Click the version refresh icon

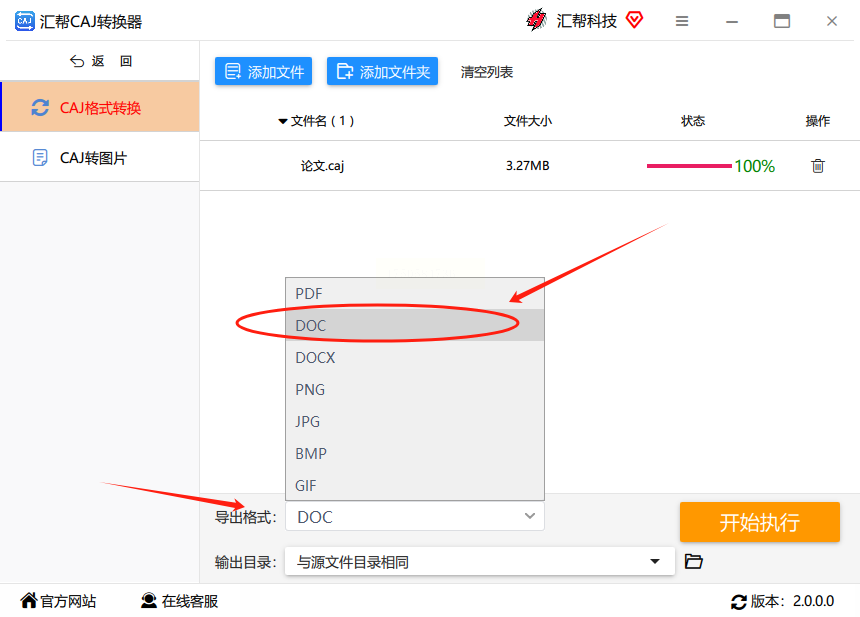(x=739, y=602)
